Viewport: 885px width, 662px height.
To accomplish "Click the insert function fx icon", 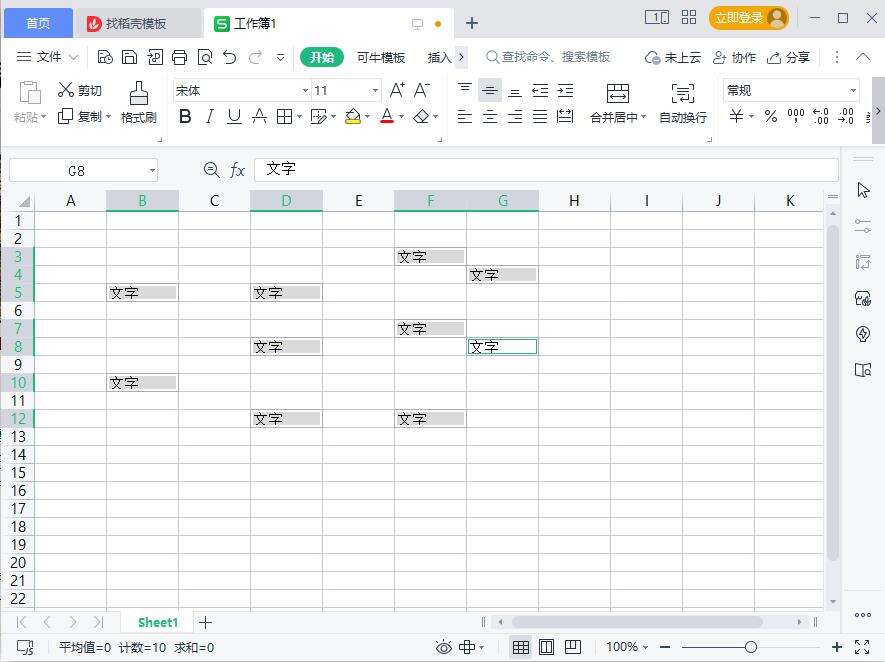I will (237, 171).
